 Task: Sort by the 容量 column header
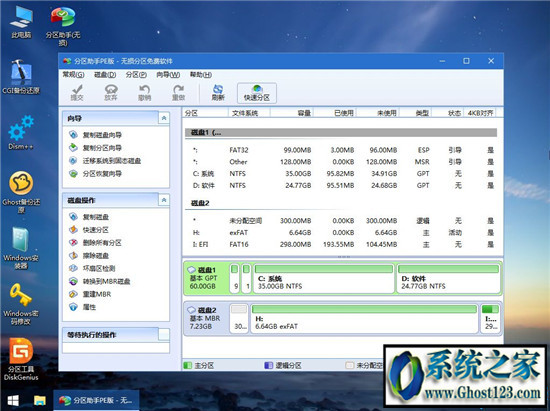click(x=292, y=113)
